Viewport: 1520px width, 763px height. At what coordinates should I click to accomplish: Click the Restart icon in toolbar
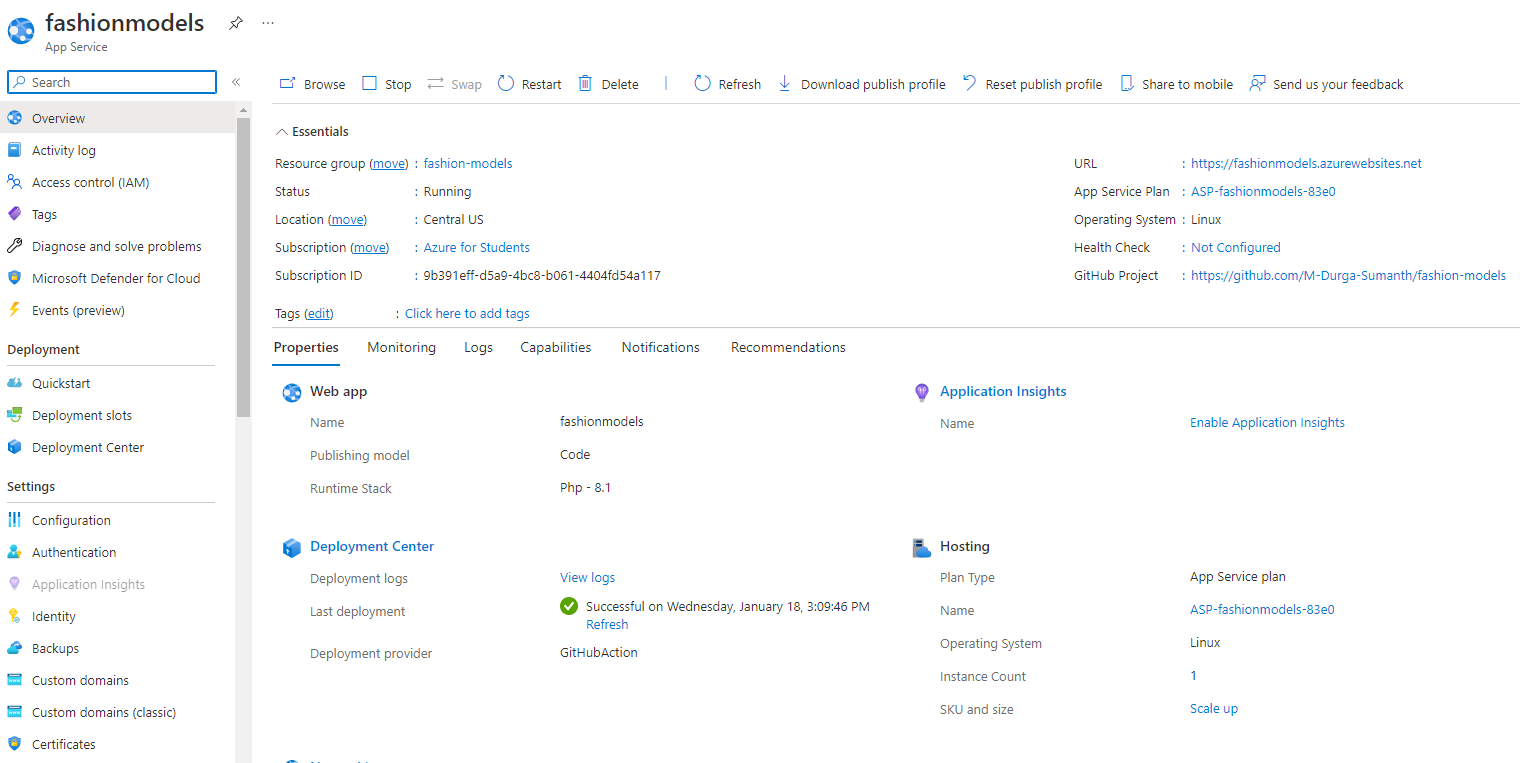coord(506,84)
